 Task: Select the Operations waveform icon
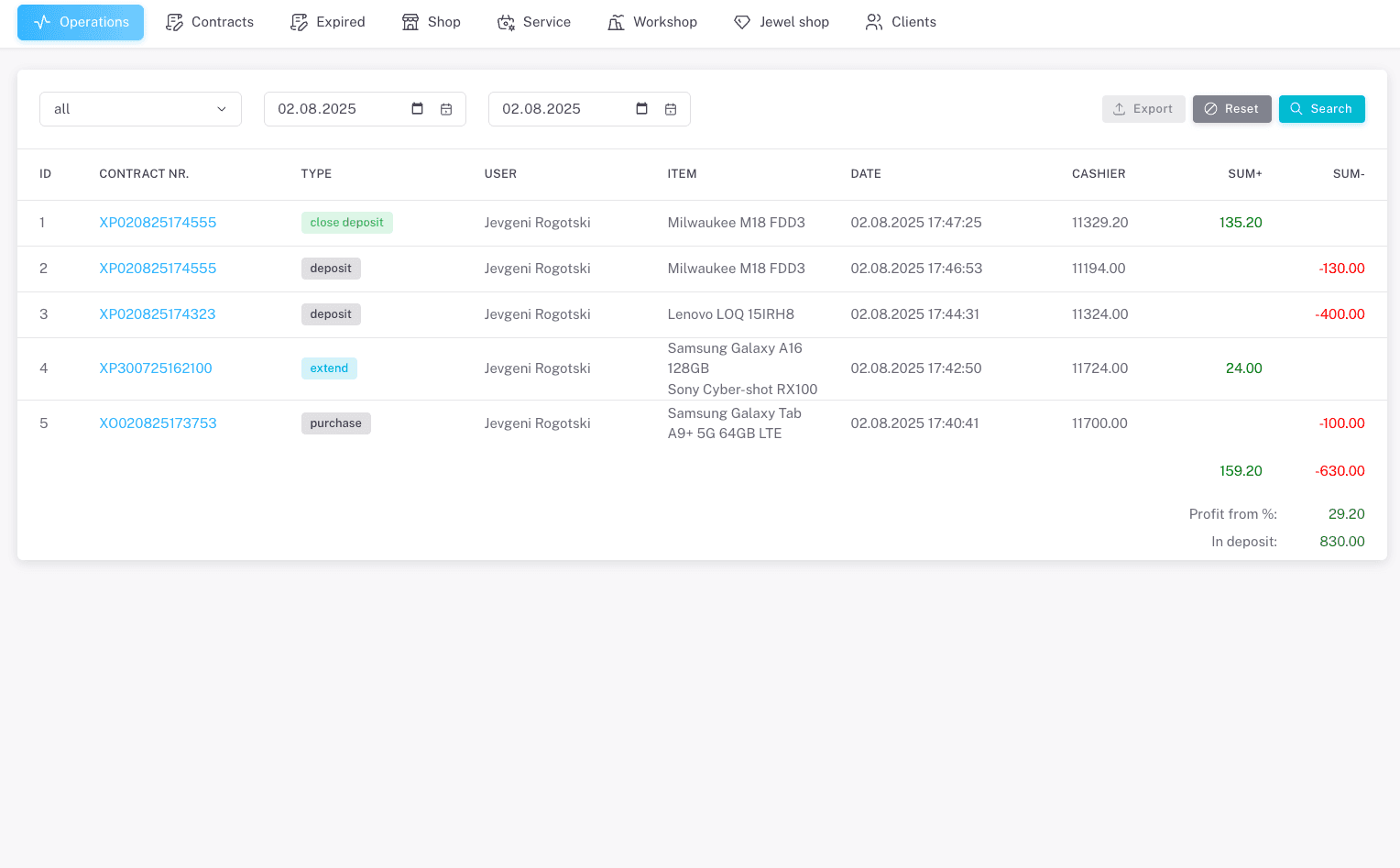pos(42,22)
